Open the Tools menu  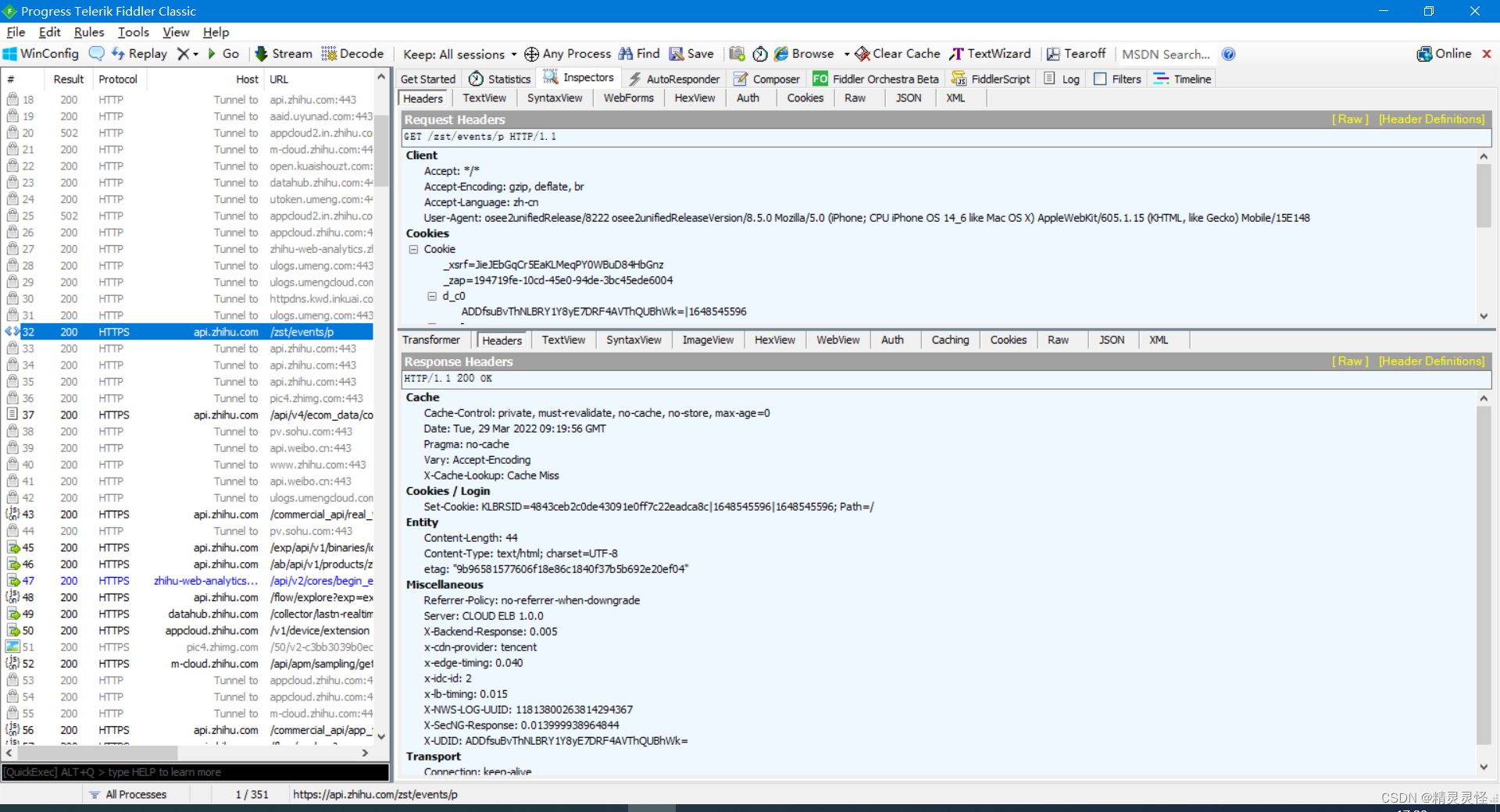click(134, 32)
